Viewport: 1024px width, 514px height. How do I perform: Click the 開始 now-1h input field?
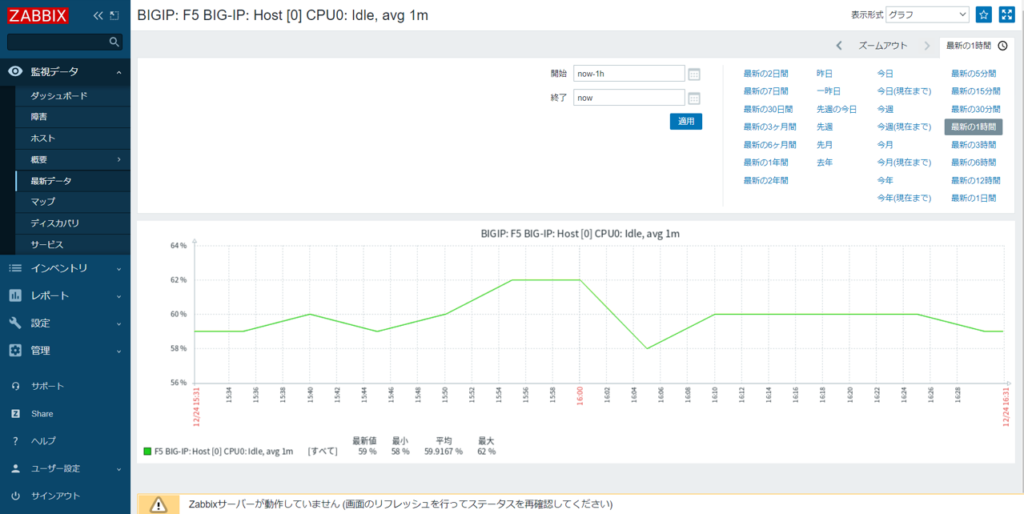pos(629,74)
